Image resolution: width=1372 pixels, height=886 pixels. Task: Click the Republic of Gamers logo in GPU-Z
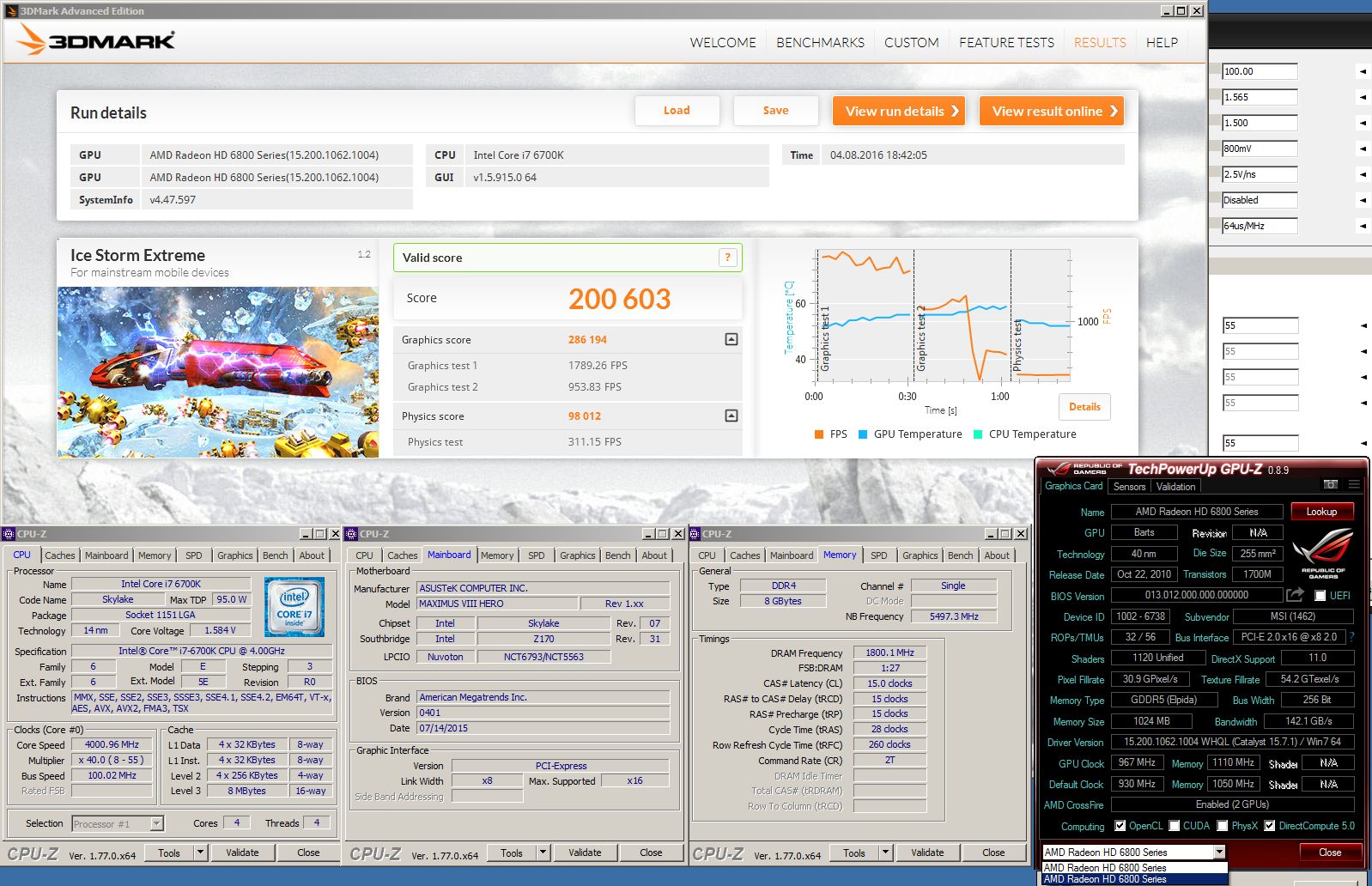pos(1323,553)
